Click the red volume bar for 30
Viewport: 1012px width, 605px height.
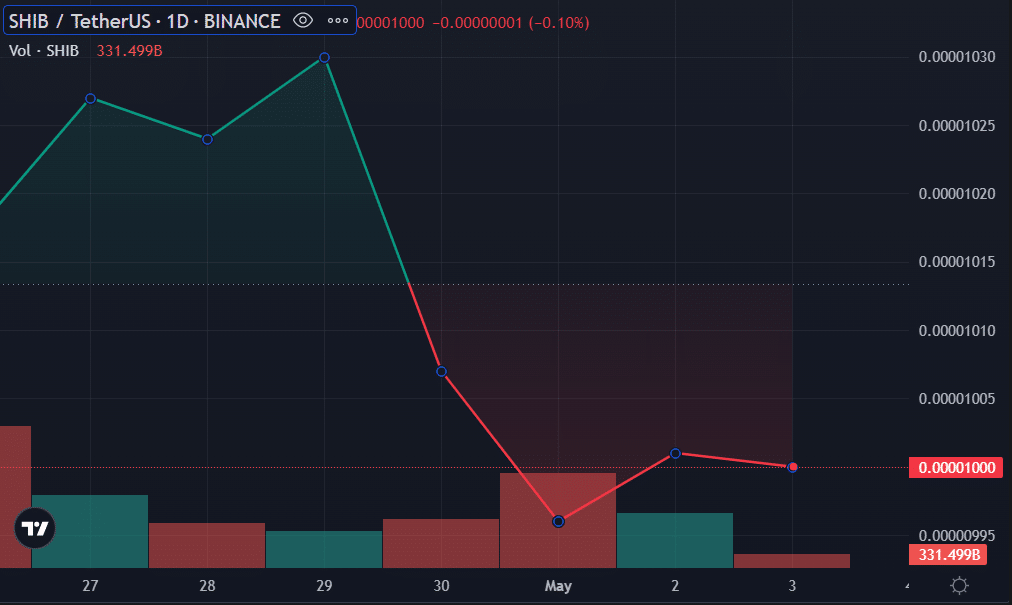[x=441, y=544]
